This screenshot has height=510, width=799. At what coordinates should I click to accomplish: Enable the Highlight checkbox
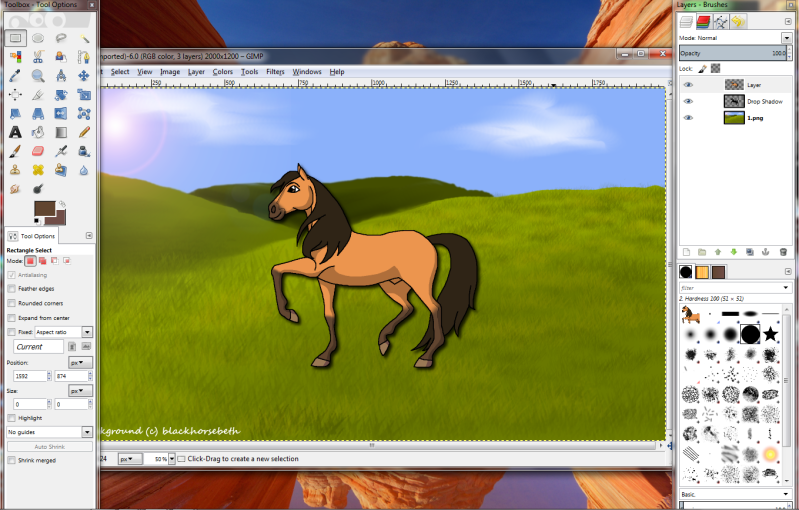pos(12,418)
